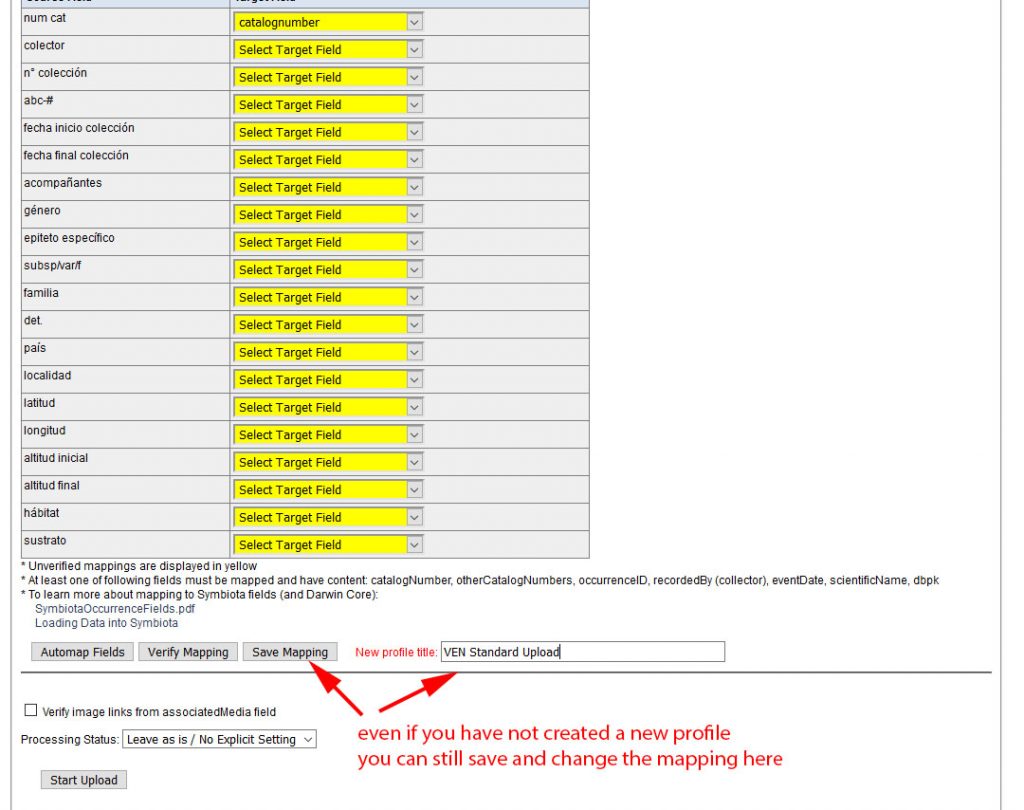This screenshot has height=810, width=1024.
Task: Click the 'localidad' source field cell
Action: pos(125,379)
